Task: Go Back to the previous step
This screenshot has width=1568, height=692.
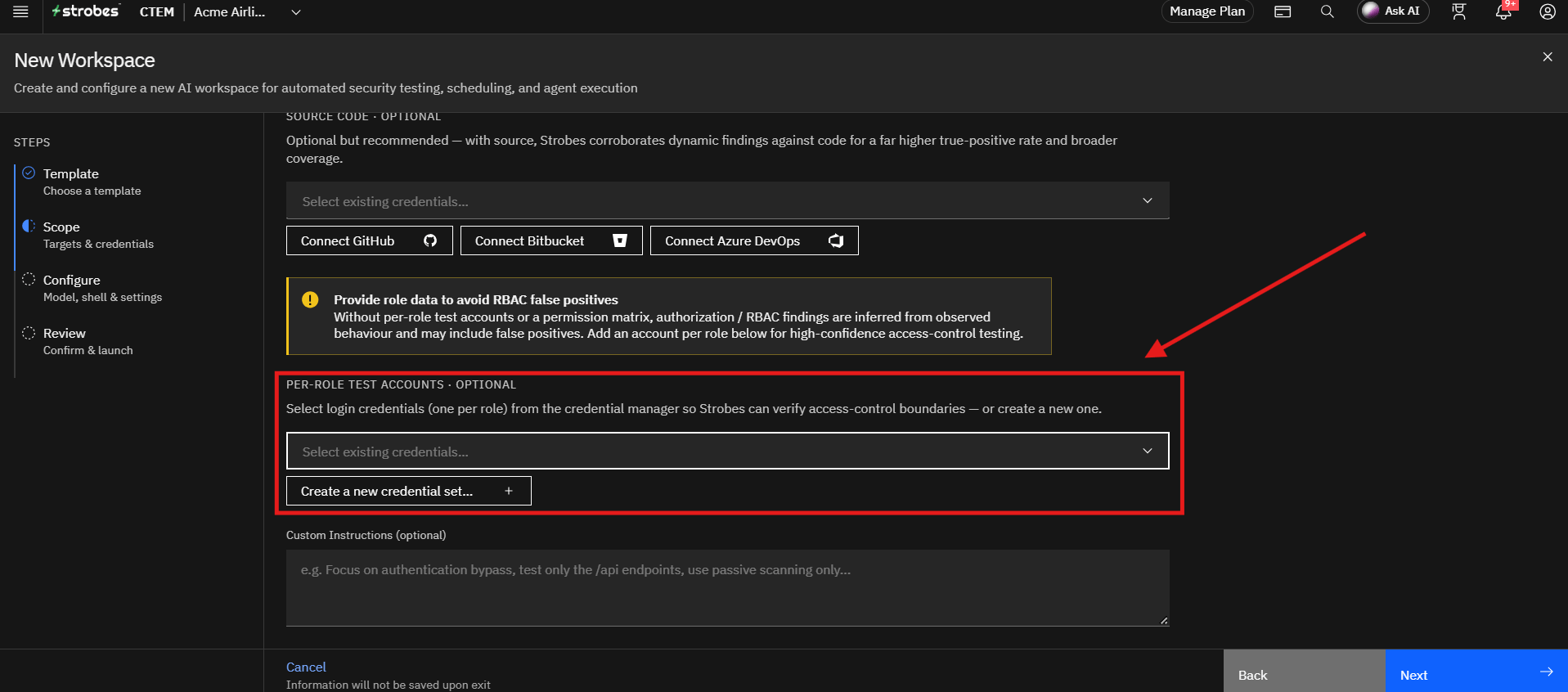Action: coord(1304,672)
